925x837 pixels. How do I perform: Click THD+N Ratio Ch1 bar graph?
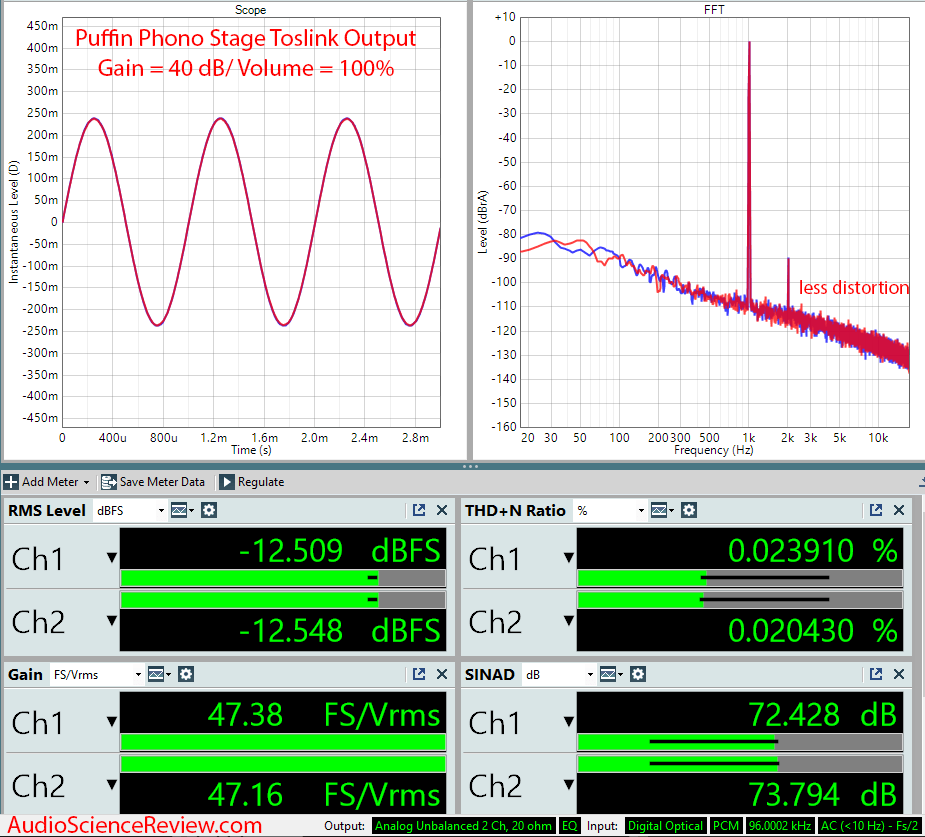(740, 578)
